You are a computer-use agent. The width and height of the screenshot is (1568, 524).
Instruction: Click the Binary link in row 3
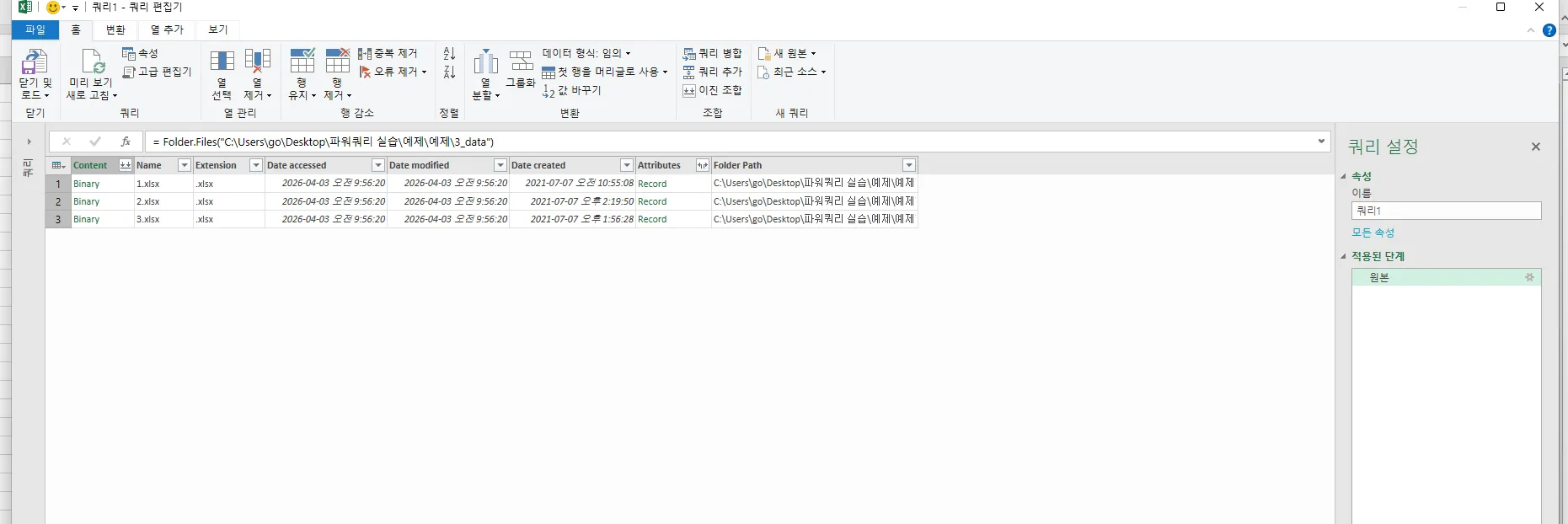pyautogui.click(x=87, y=219)
